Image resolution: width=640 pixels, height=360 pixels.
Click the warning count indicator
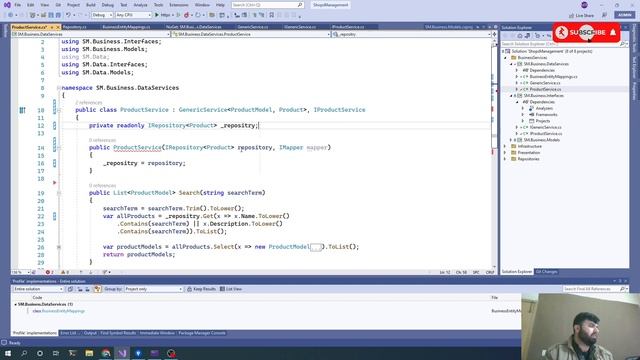click(x=65, y=272)
